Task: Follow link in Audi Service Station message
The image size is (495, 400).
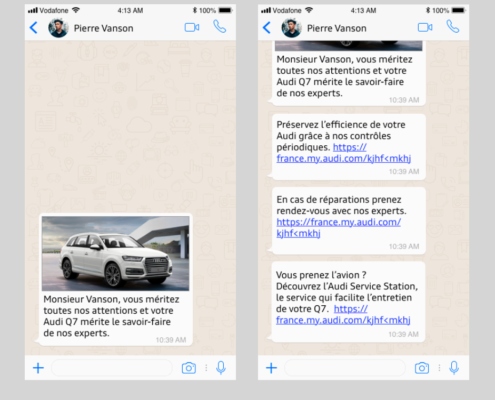Action: (x=343, y=314)
